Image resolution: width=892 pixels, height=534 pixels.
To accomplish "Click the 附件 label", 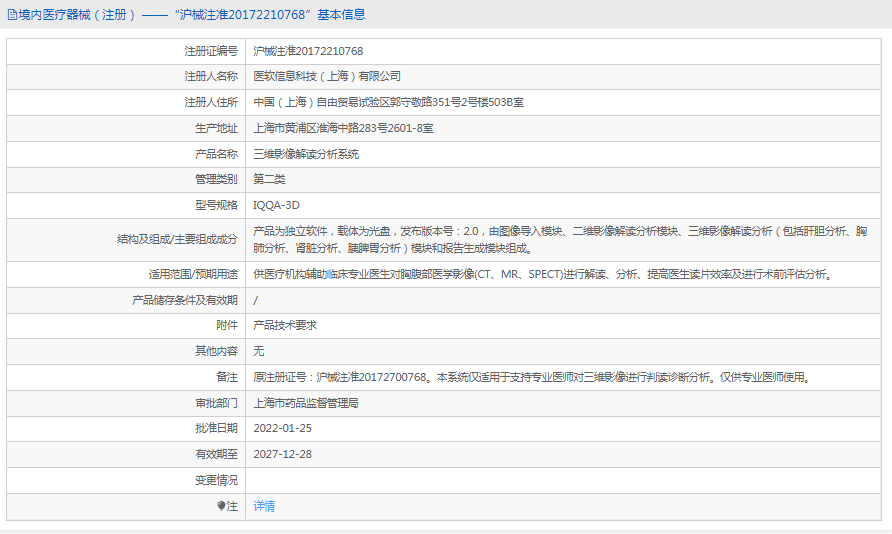I will [x=227, y=325].
